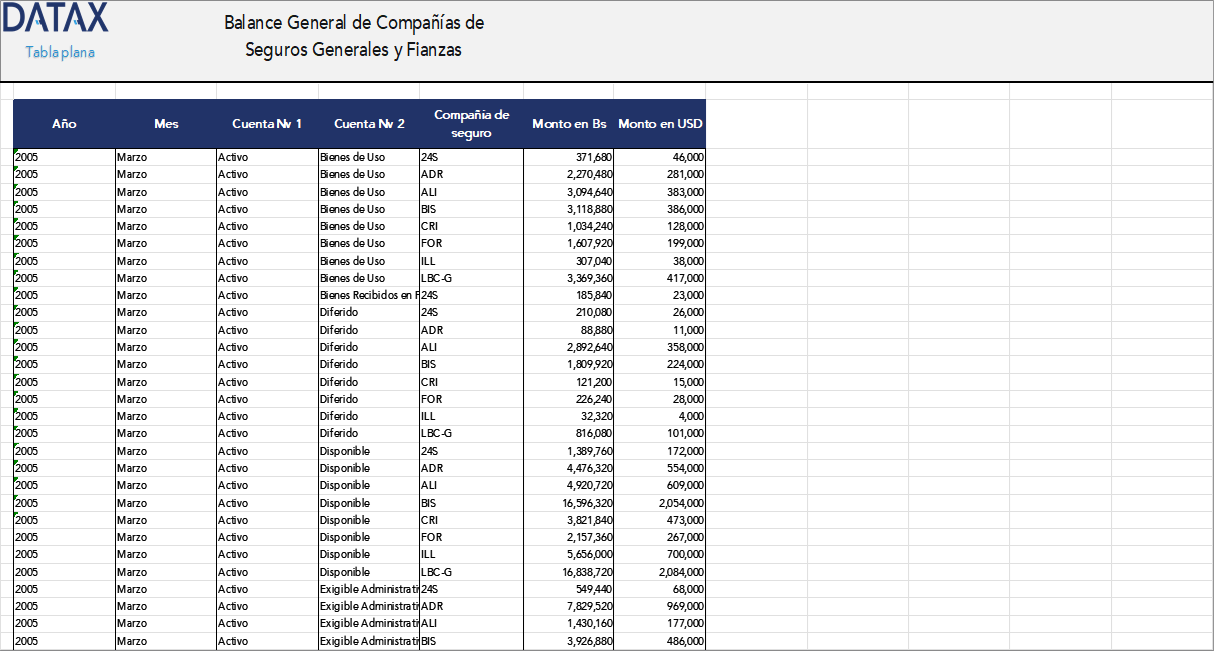Screen dimensions: 1214x651
Task: Select the 'Año' column header
Action: 64,124
